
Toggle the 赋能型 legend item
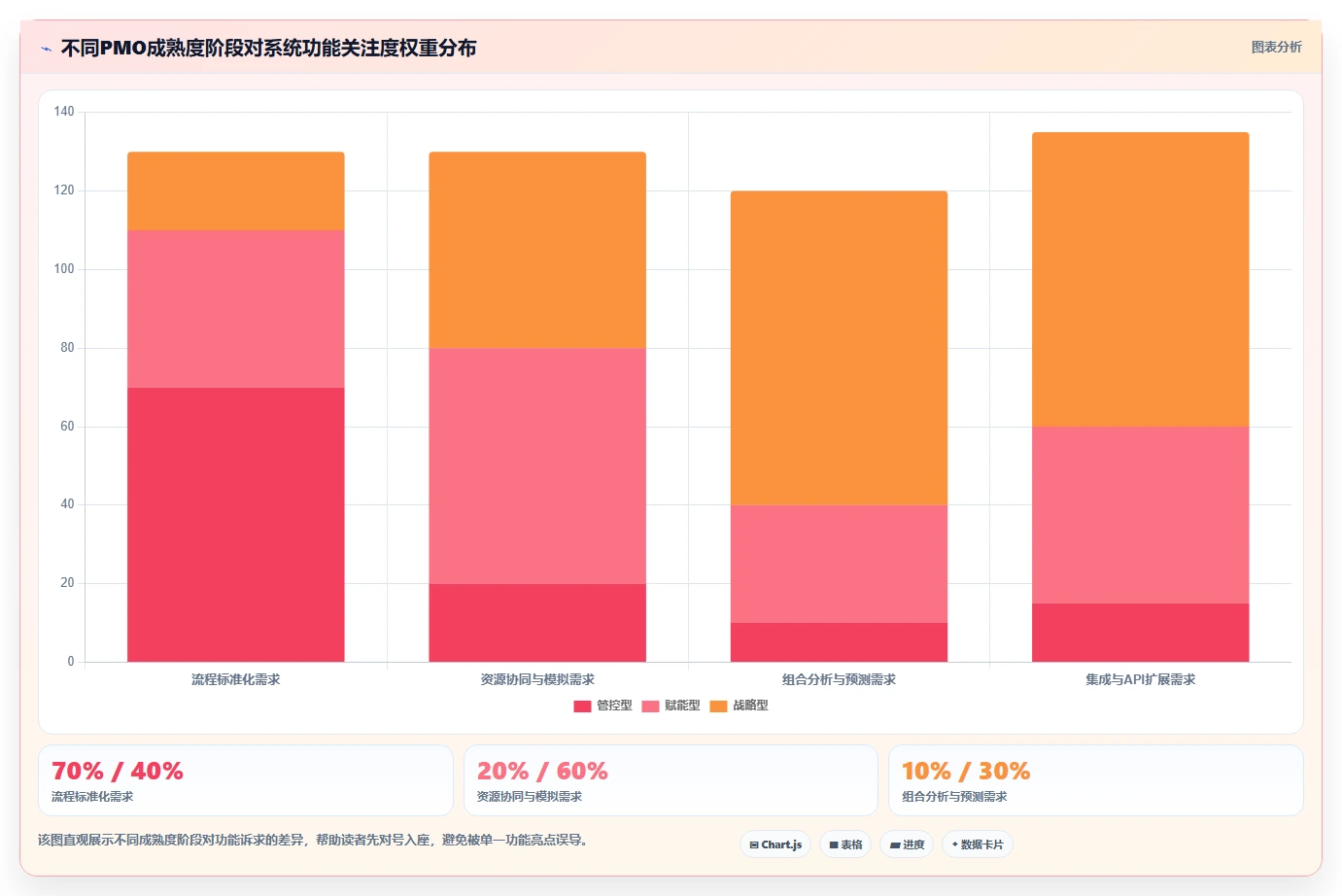[671, 706]
